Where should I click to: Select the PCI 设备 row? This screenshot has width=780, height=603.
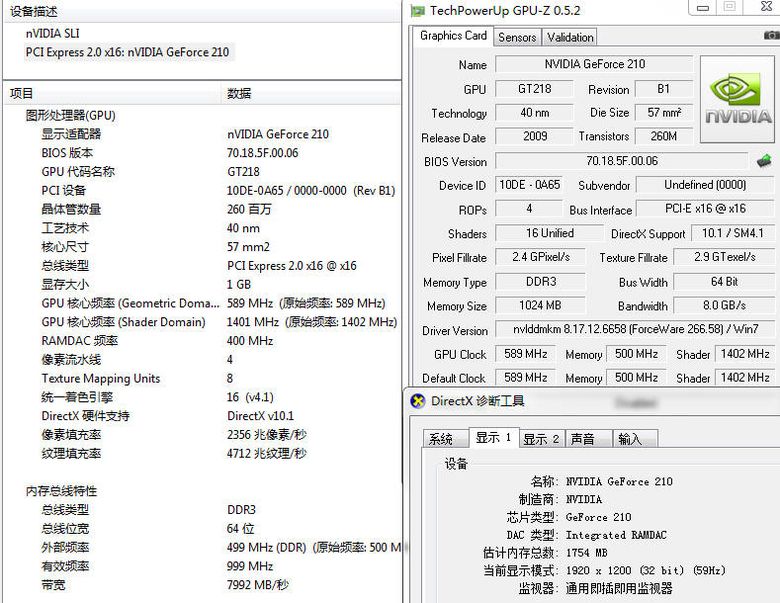202,191
